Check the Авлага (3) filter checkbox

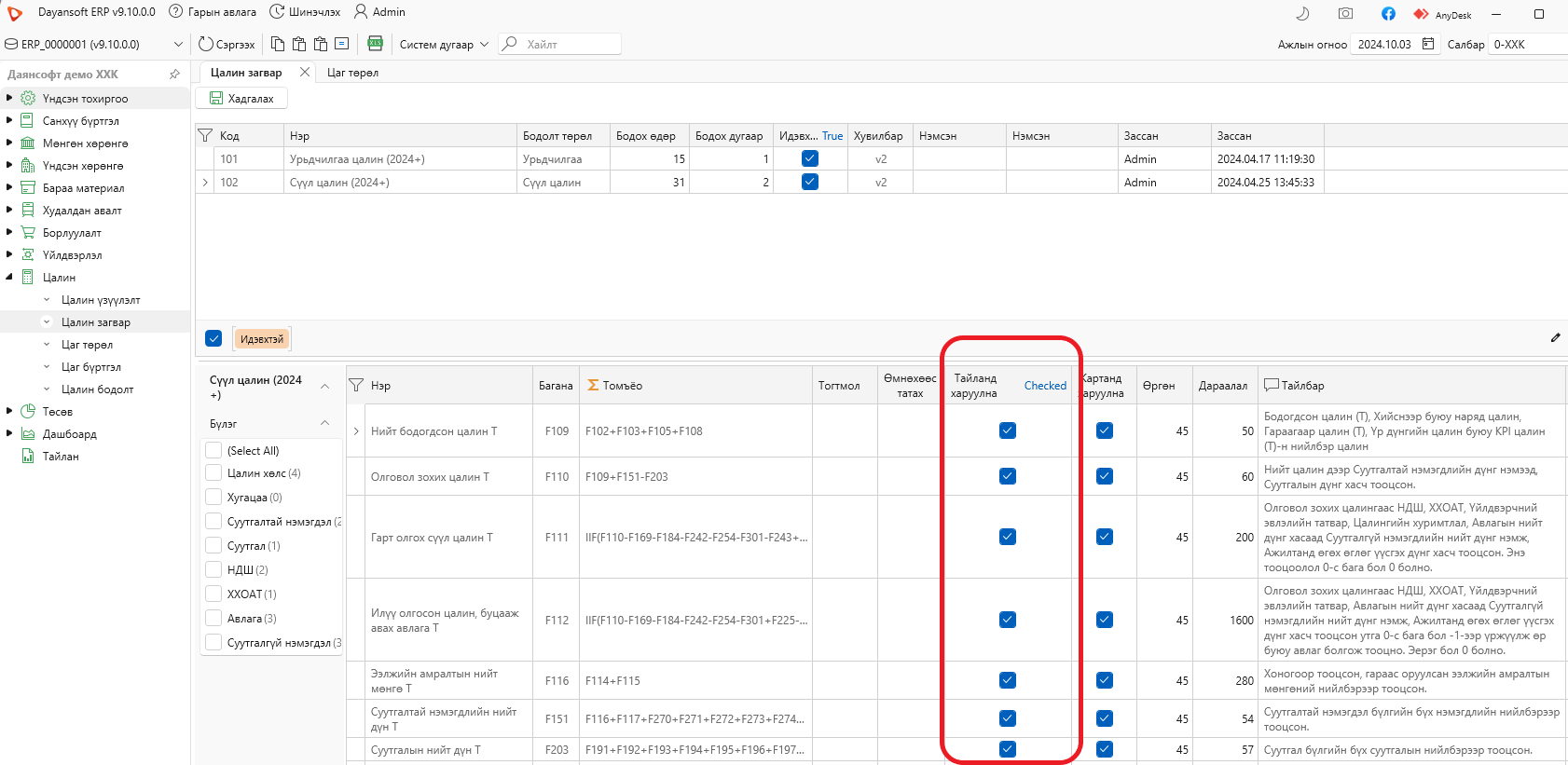pyautogui.click(x=213, y=618)
